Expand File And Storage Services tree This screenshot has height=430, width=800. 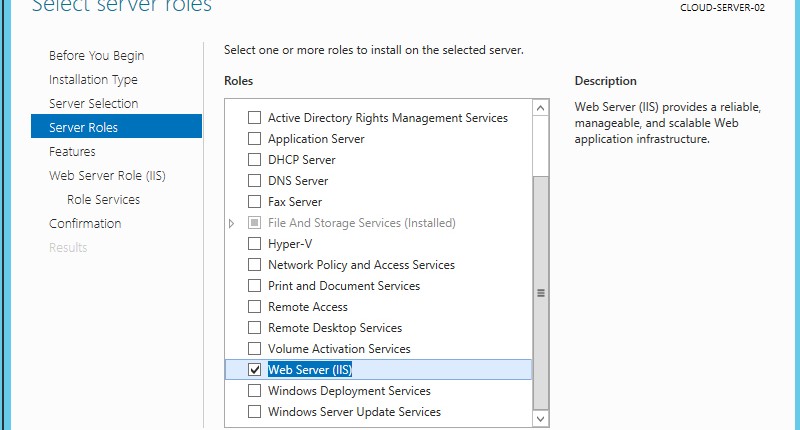coord(233,223)
